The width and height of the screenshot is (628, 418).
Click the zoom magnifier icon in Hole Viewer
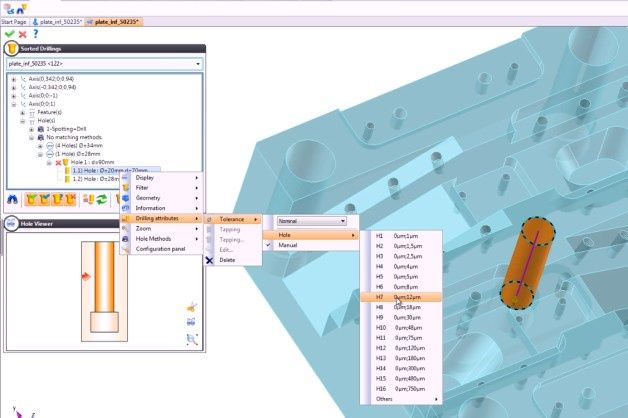click(x=192, y=340)
